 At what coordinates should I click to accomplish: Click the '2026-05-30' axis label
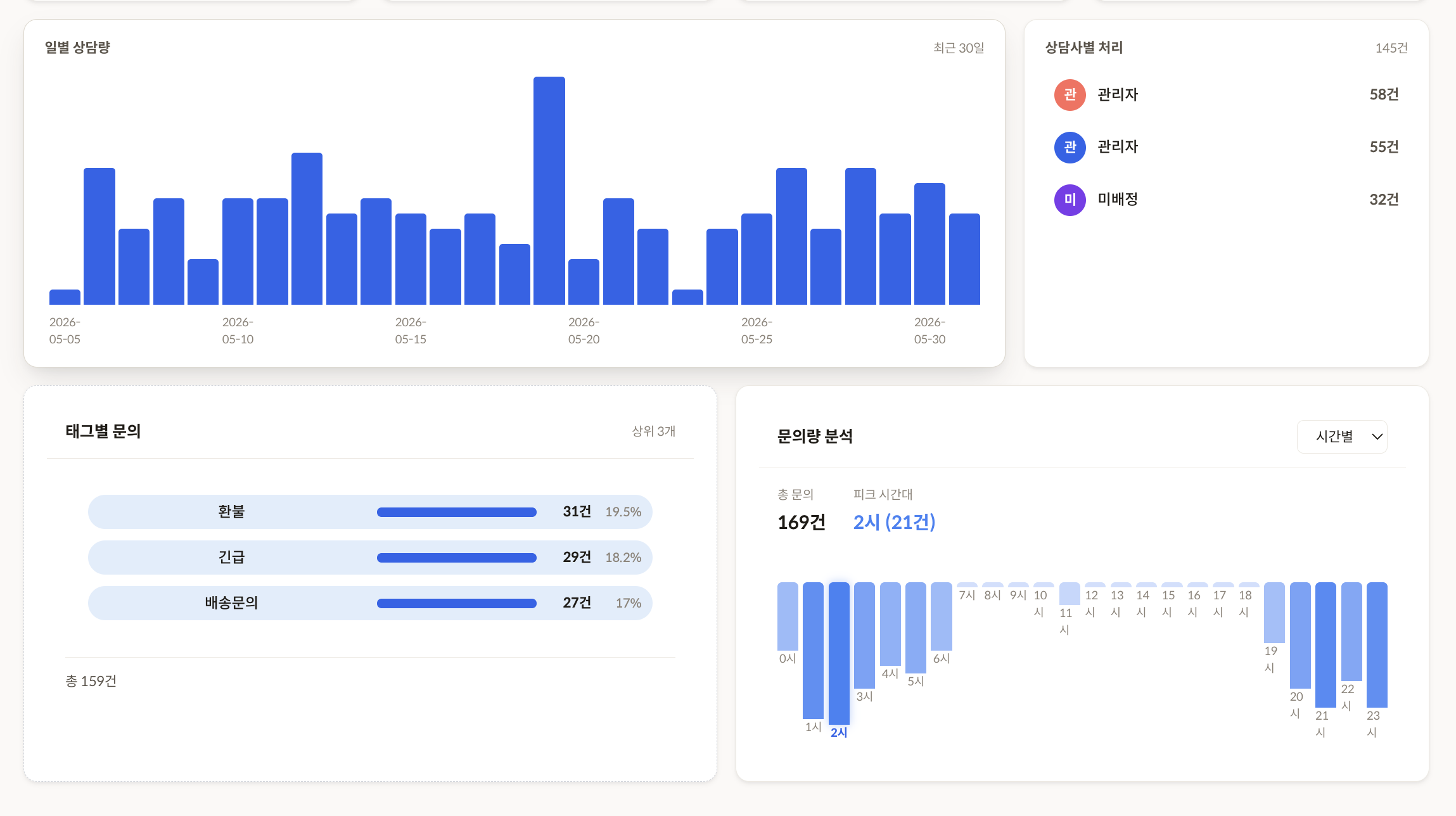929,331
